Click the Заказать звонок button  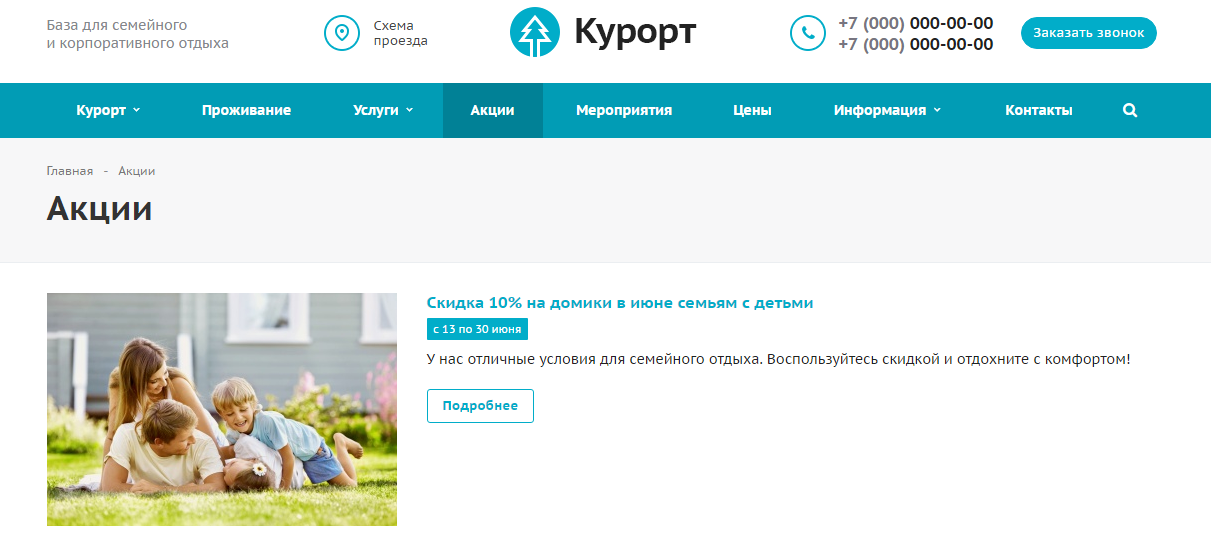(x=1089, y=33)
